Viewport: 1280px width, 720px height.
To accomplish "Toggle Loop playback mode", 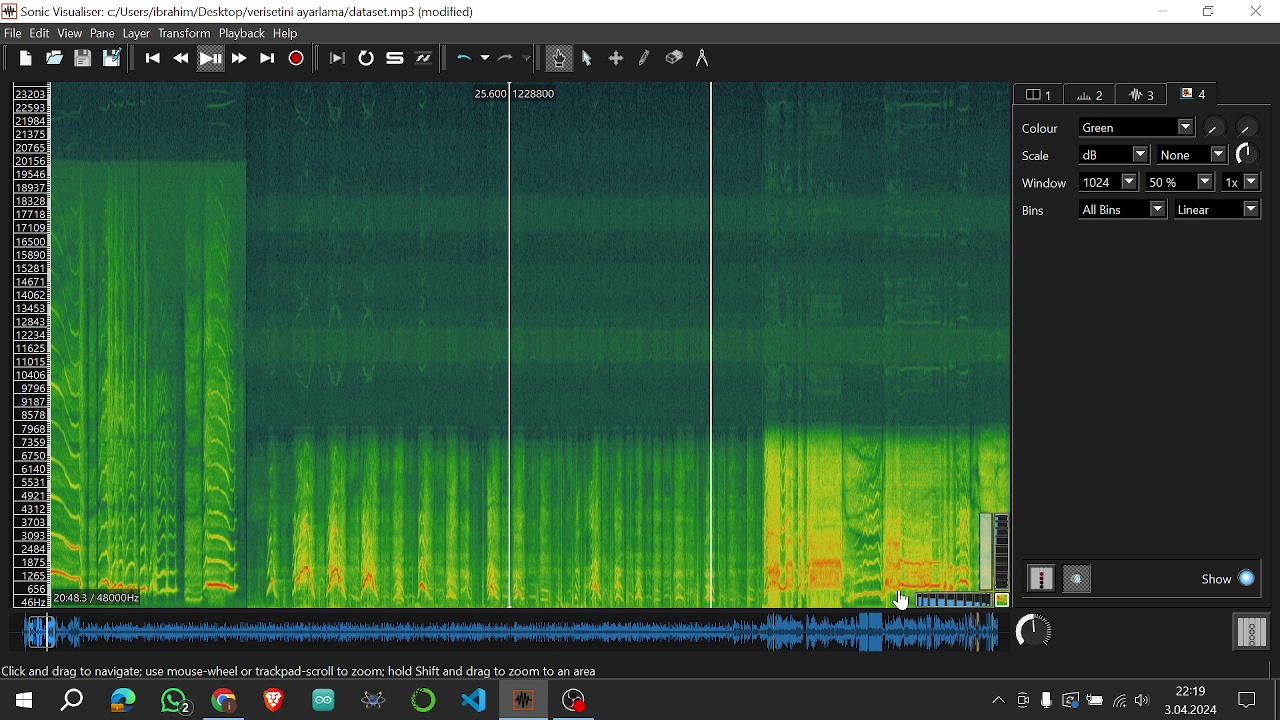I will click(366, 59).
